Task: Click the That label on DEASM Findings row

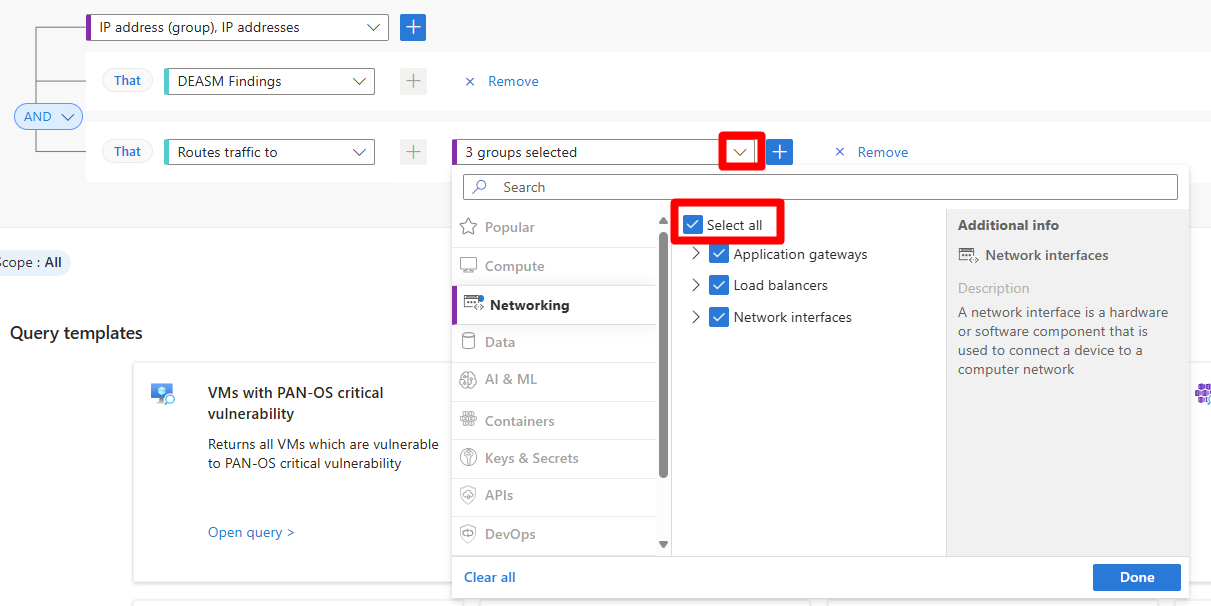Action: click(x=127, y=81)
